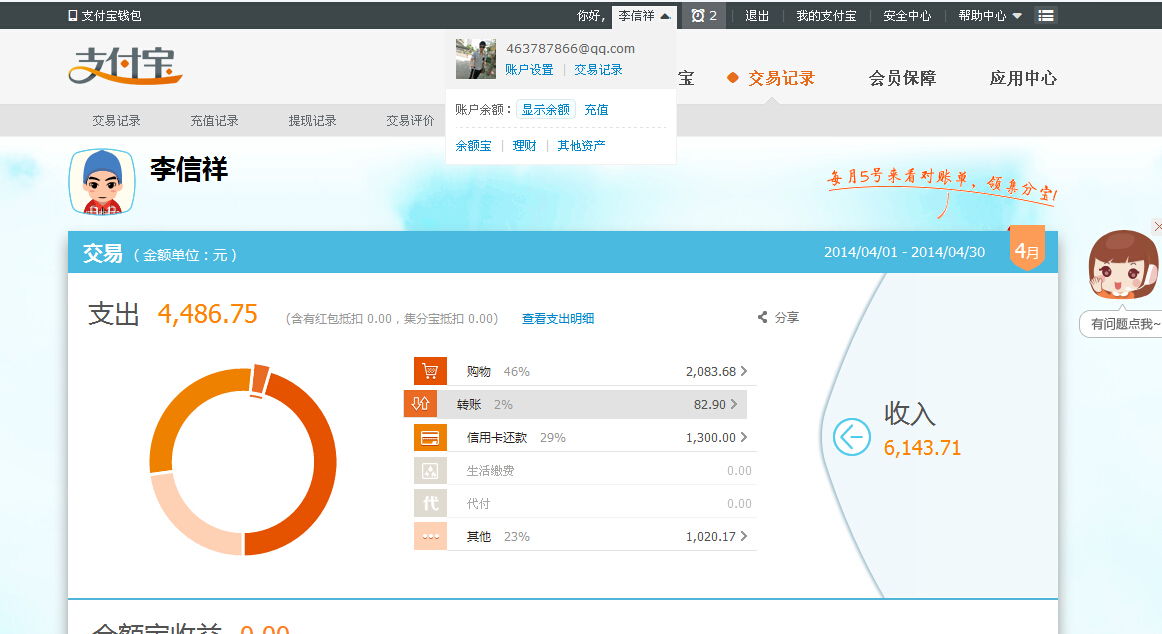Open the 会员保障 main tab
This screenshot has width=1162, height=634.
pos(902,78)
